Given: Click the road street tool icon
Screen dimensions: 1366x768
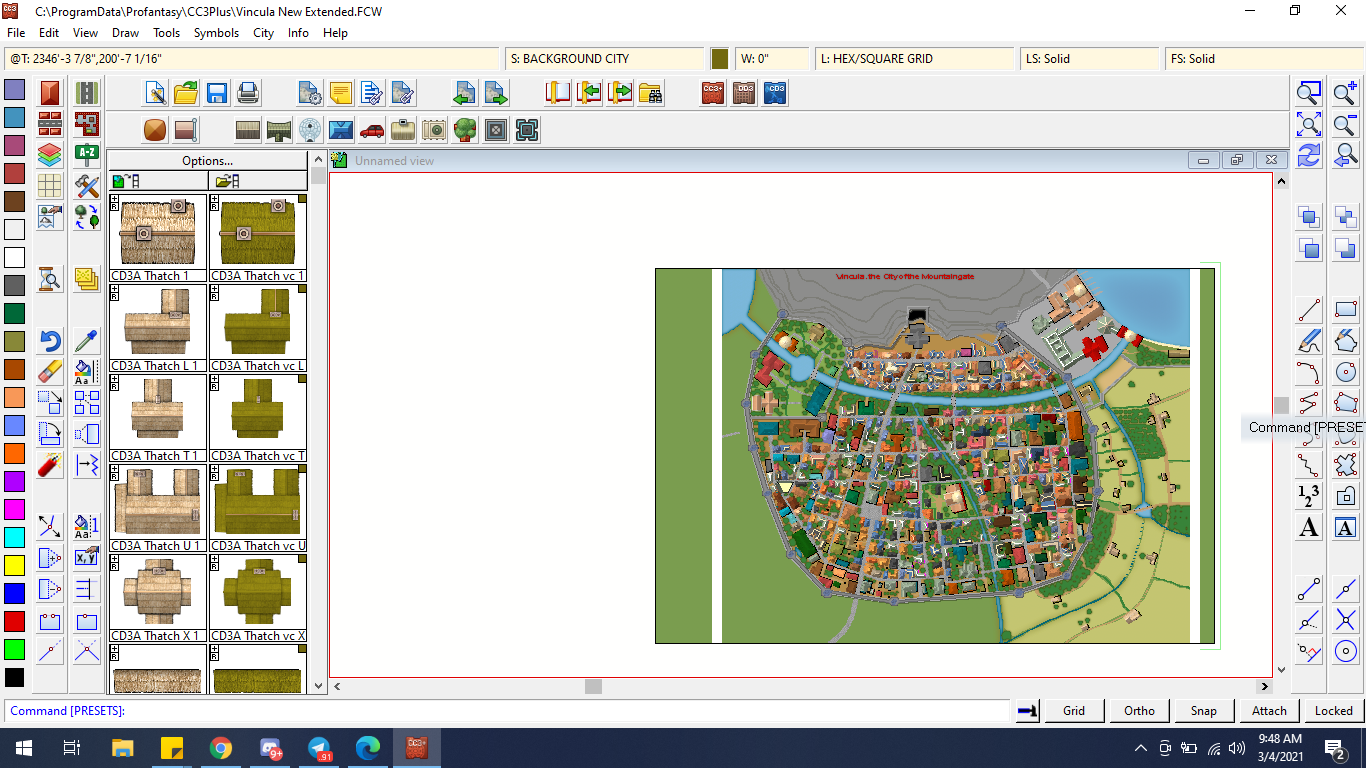Looking at the screenshot, I should (x=87, y=93).
